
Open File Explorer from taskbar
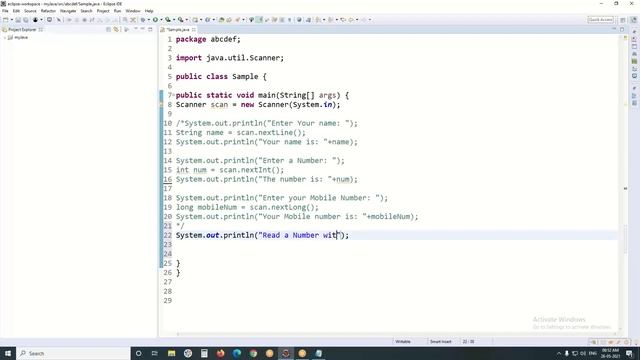(171, 353)
